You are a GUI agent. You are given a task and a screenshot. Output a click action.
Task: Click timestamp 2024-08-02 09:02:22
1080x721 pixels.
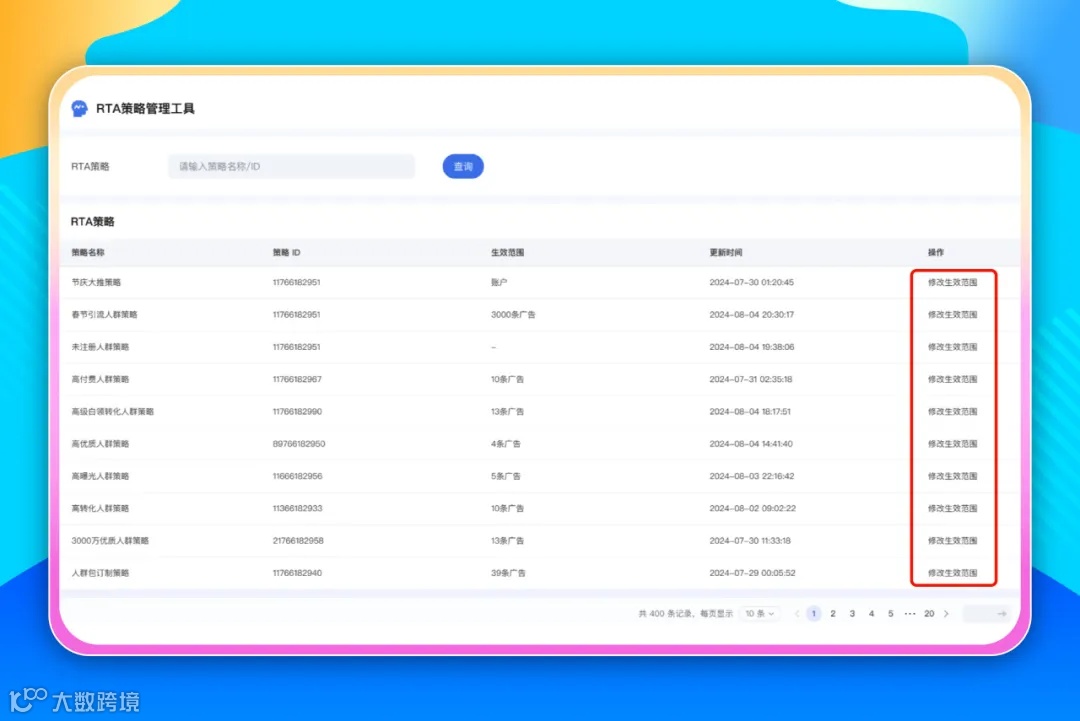point(752,508)
